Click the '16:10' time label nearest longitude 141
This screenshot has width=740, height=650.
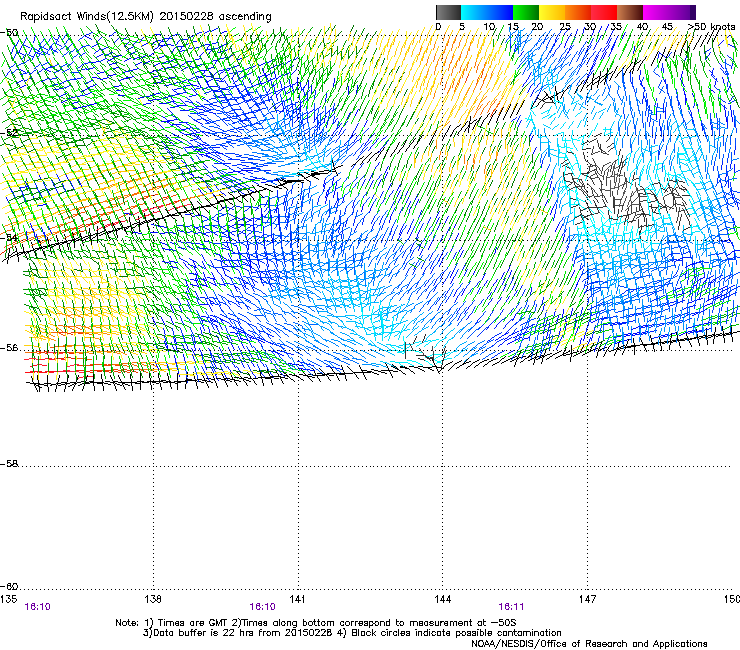point(262,607)
